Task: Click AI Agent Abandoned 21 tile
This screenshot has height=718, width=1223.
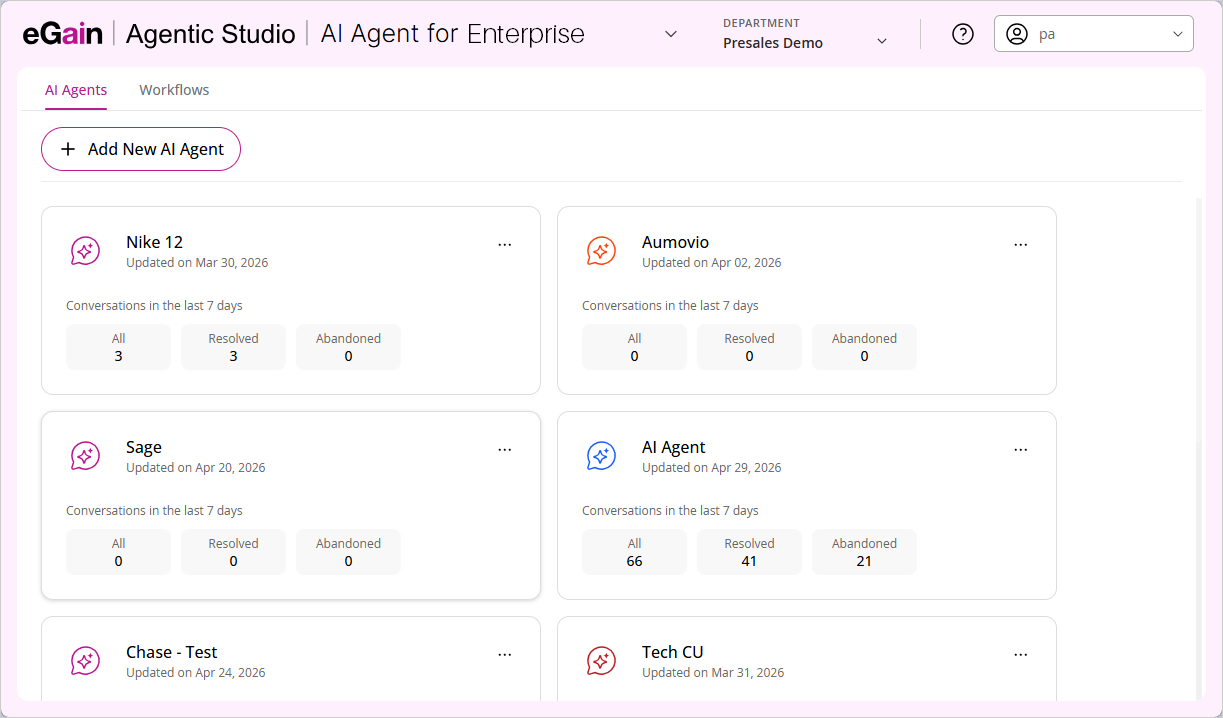Action: (864, 552)
